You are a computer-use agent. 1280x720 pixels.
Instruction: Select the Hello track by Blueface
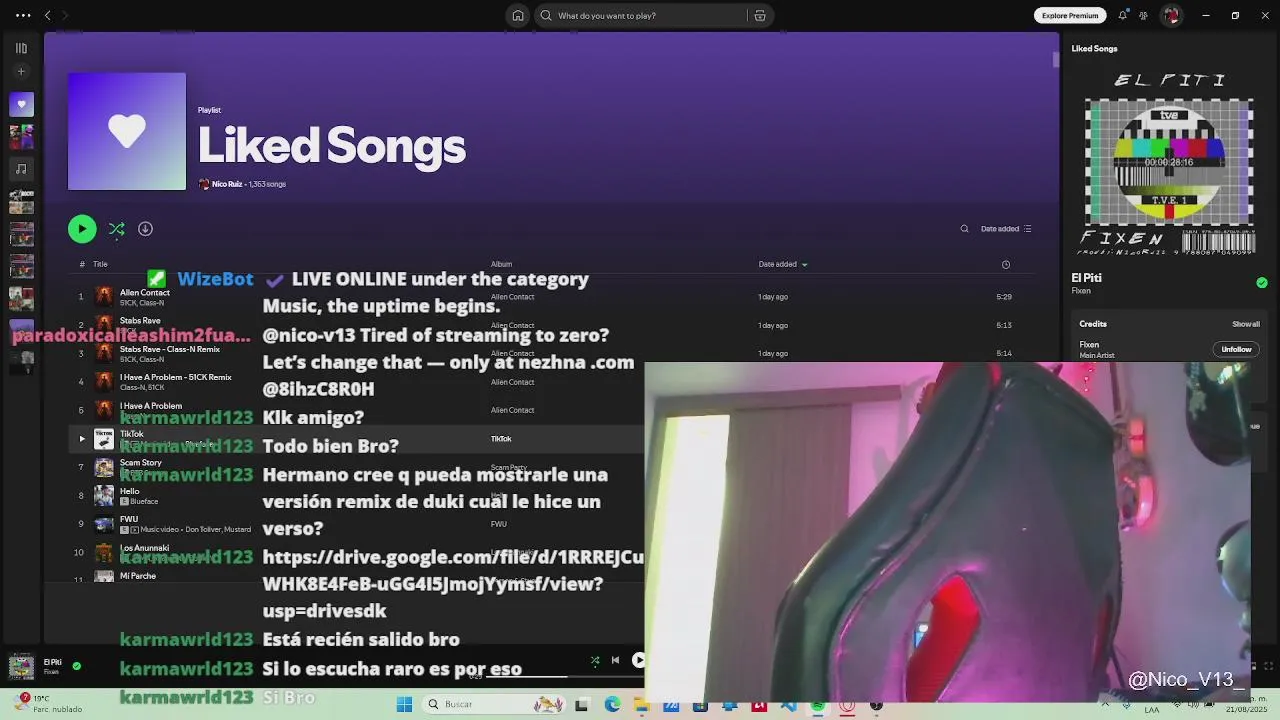click(x=130, y=491)
